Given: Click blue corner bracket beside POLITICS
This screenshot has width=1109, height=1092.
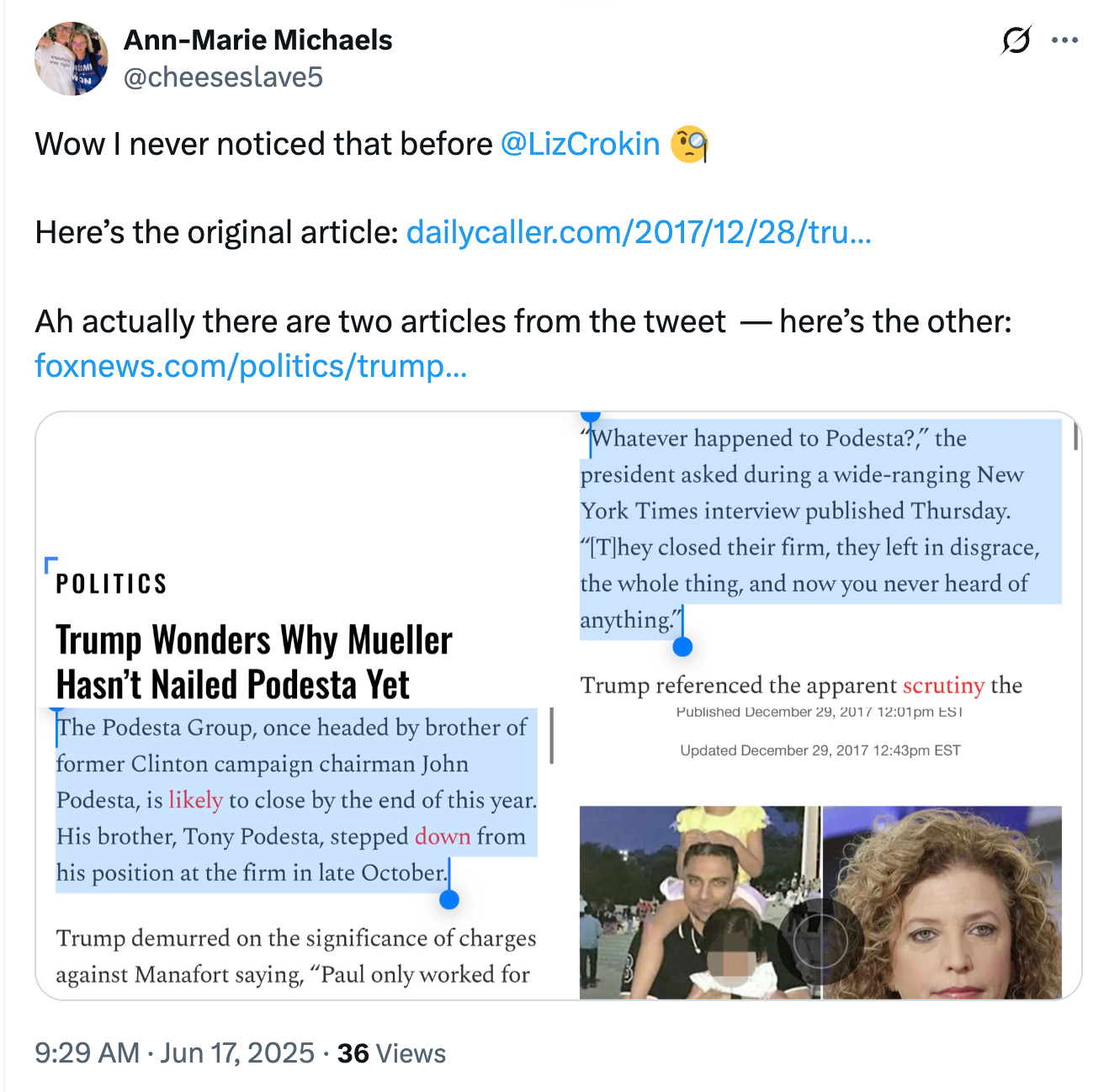Looking at the screenshot, I should pyautogui.click(x=50, y=564).
